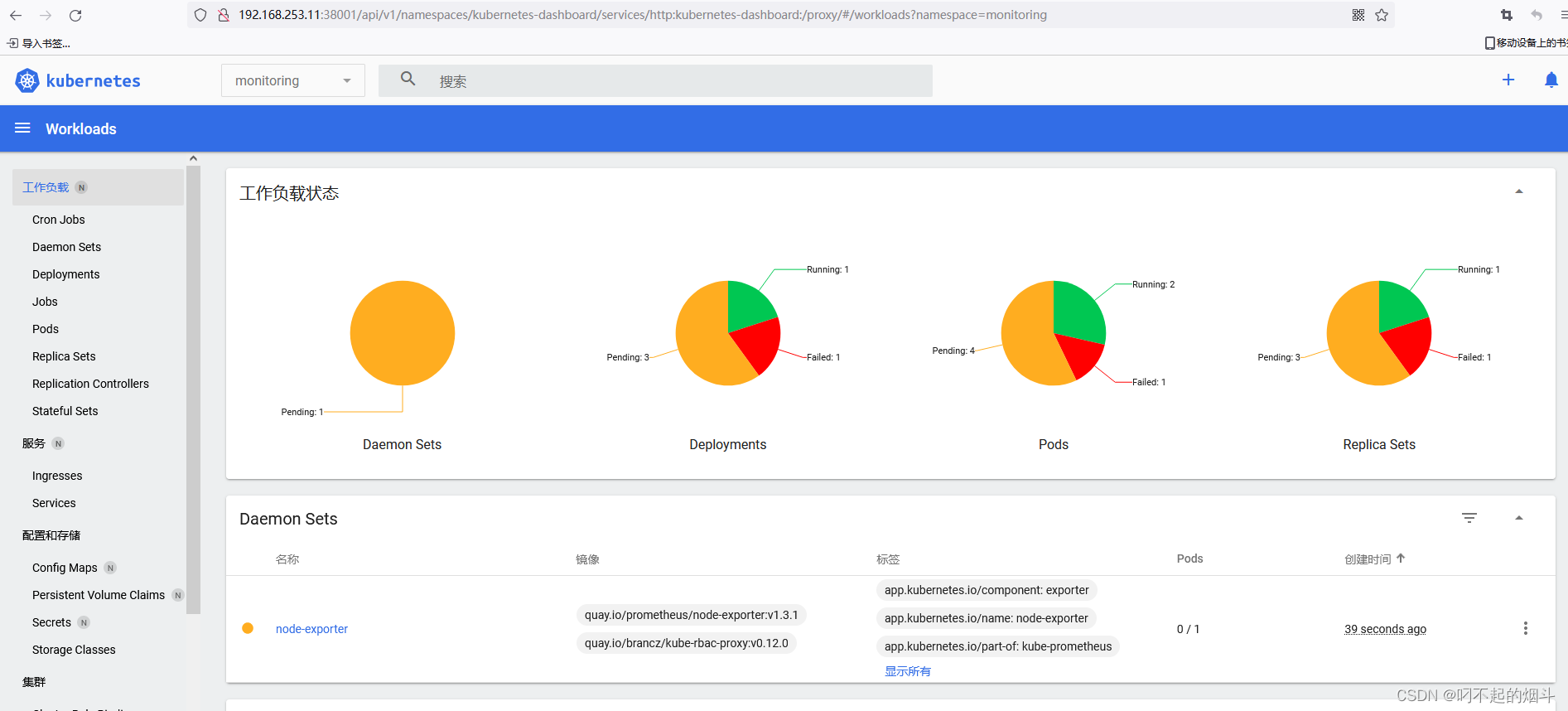Sort by creation time arrow icon
The height and width of the screenshot is (711, 1568).
click(x=1401, y=558)
